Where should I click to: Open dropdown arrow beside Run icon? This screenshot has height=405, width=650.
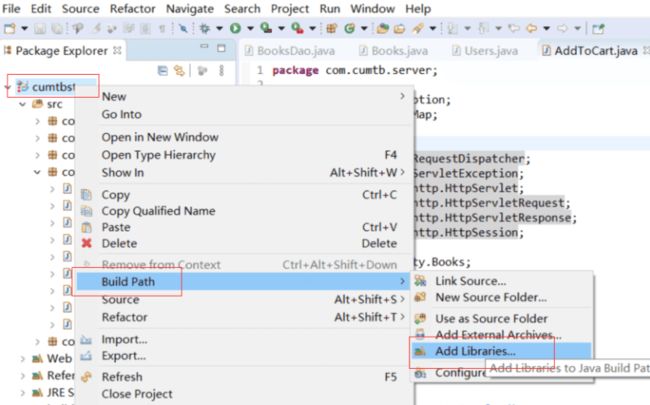click(250, 28)
